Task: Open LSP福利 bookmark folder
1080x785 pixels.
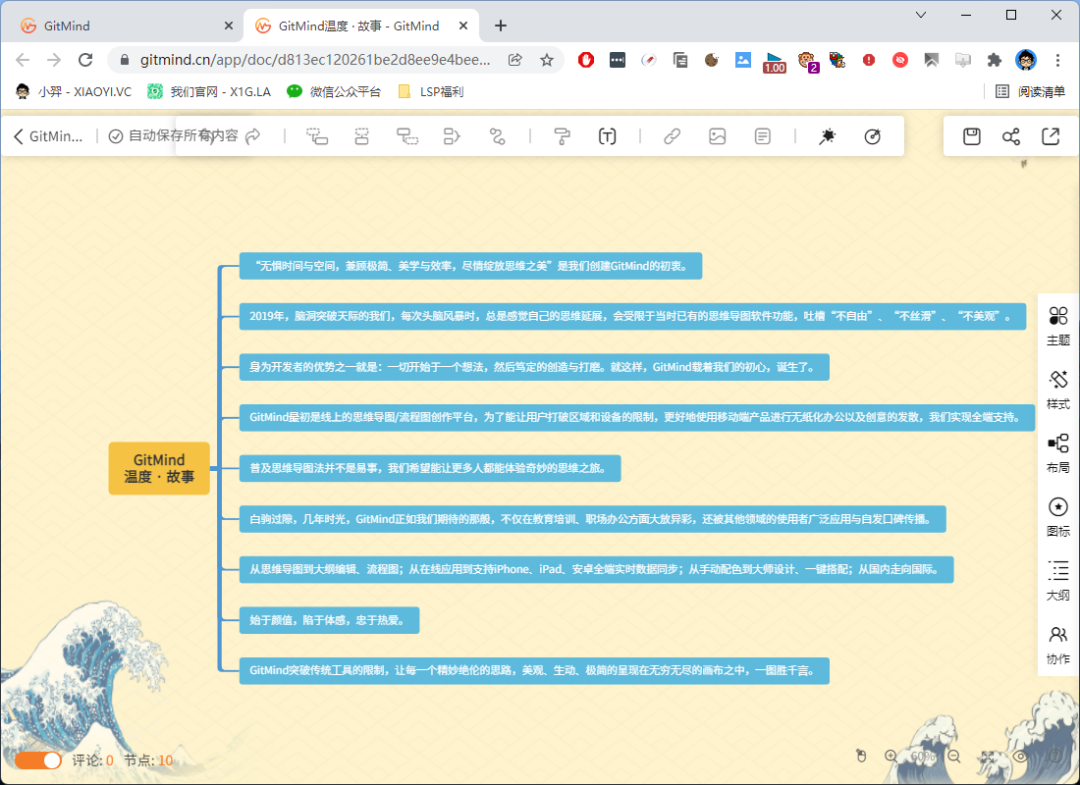Action: pyautogui.click(x=431, y=92)
